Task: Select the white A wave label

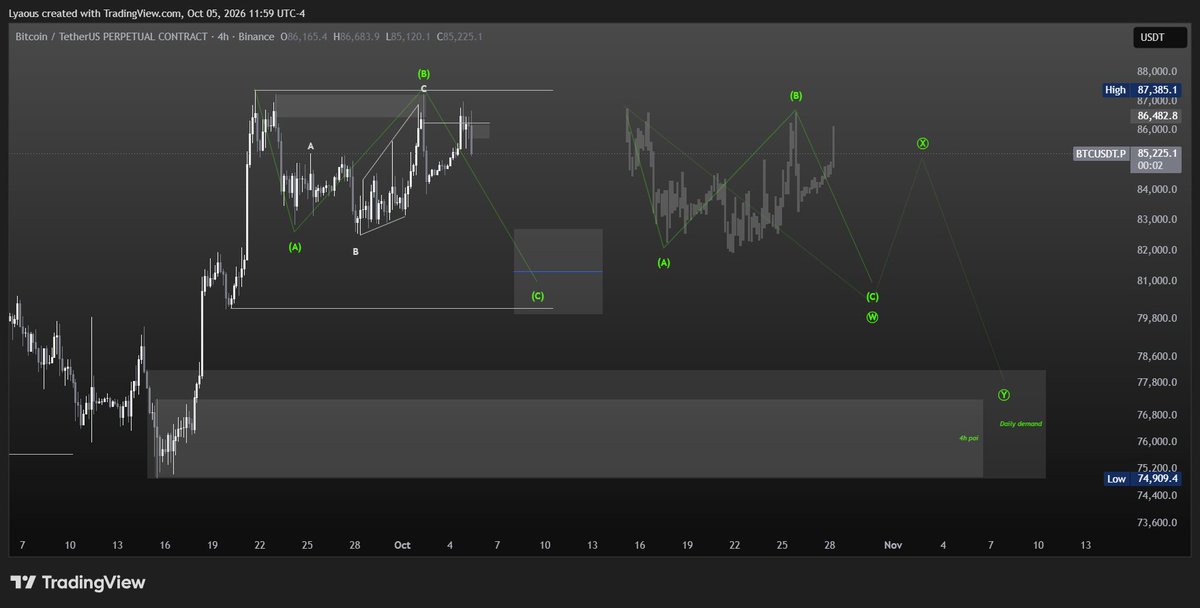Action: pyautogui.click(x=311, y=146)
